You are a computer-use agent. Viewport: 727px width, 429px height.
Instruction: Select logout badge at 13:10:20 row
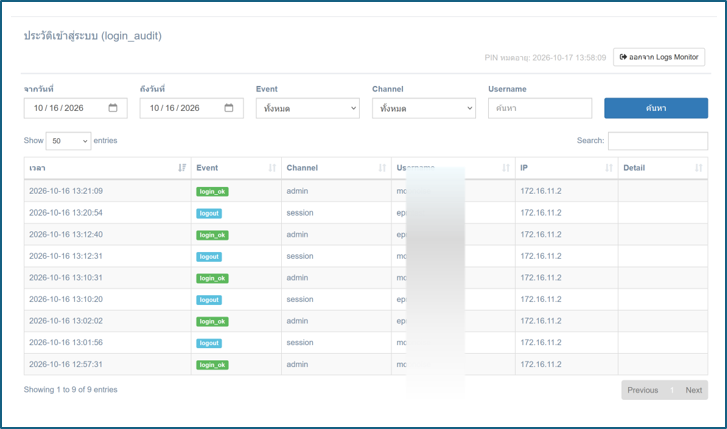tap(209, 300)
